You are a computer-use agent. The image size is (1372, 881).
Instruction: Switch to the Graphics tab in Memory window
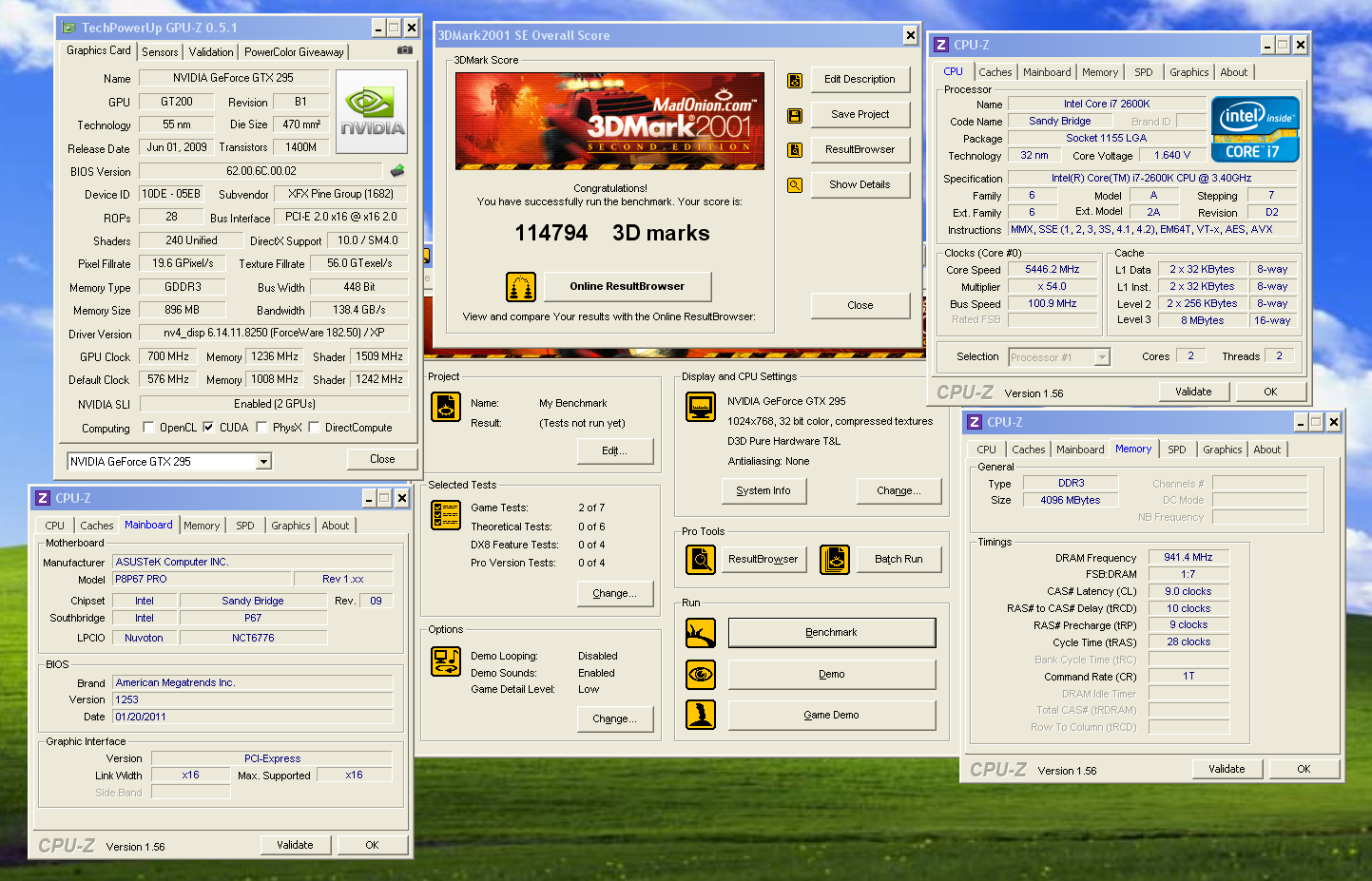pyautogui.click(x=1223, y=450)
